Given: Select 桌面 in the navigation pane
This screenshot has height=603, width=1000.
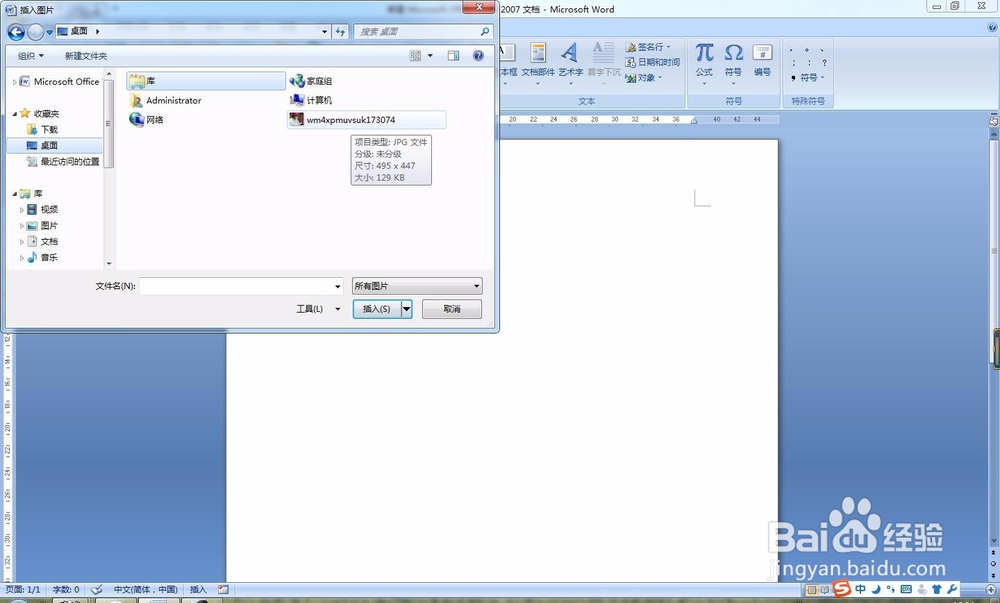Looking at the screenshot, I should [x=49, y=145].
